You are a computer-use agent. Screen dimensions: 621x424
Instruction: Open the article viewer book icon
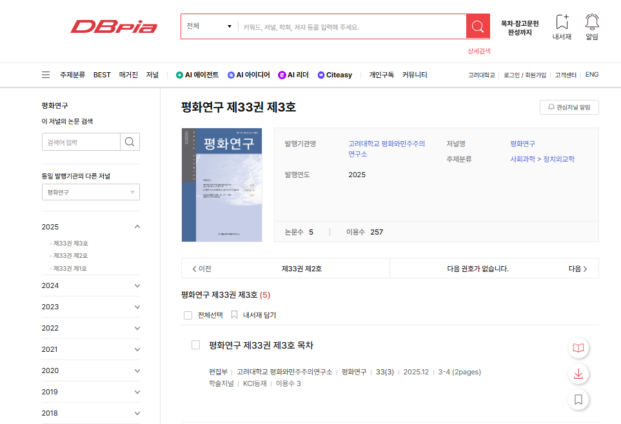(x=578, y=348)
